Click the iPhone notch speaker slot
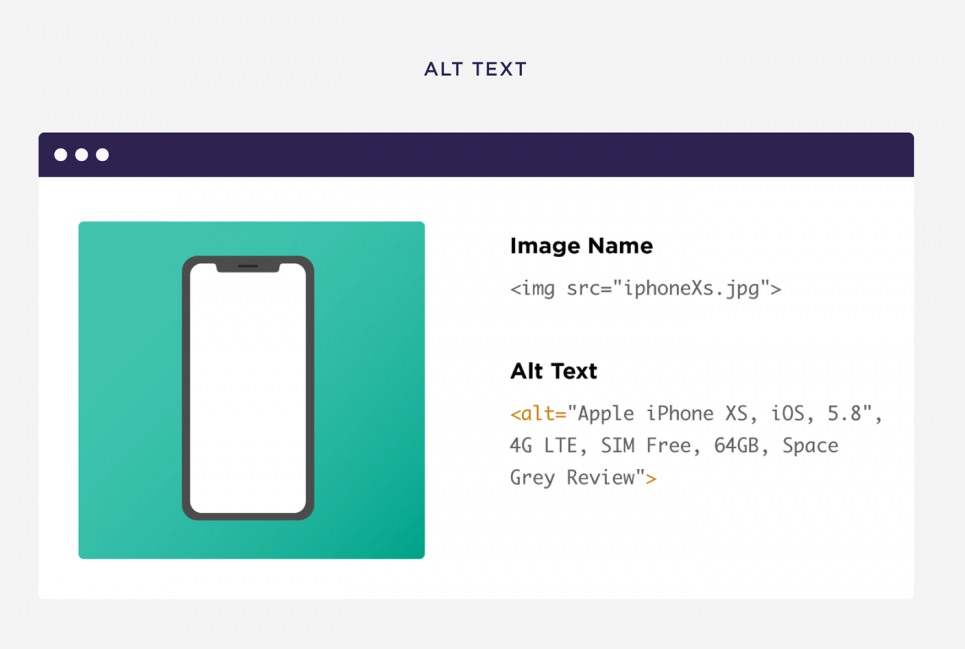Screen dimensions: 965x649 248,267
